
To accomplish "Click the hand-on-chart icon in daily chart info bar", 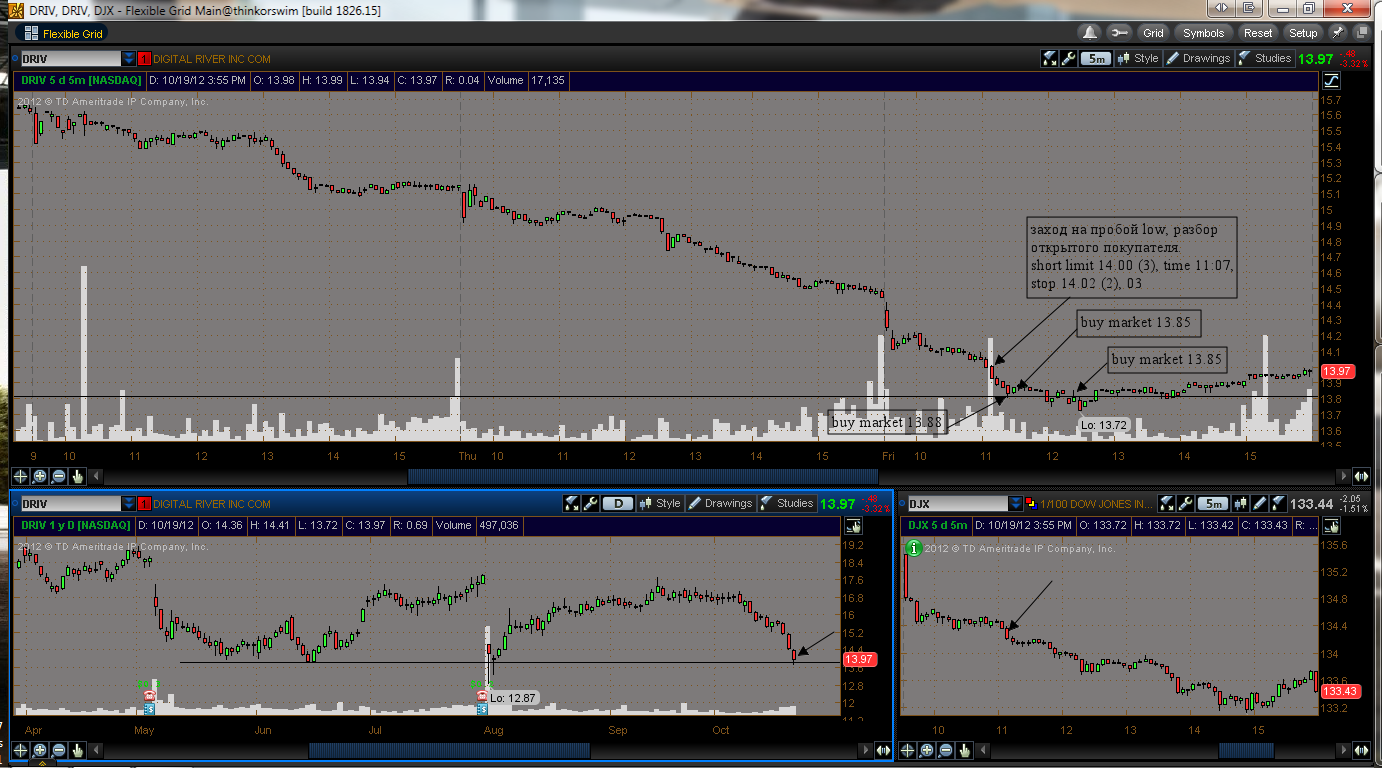I will point(853,525).
